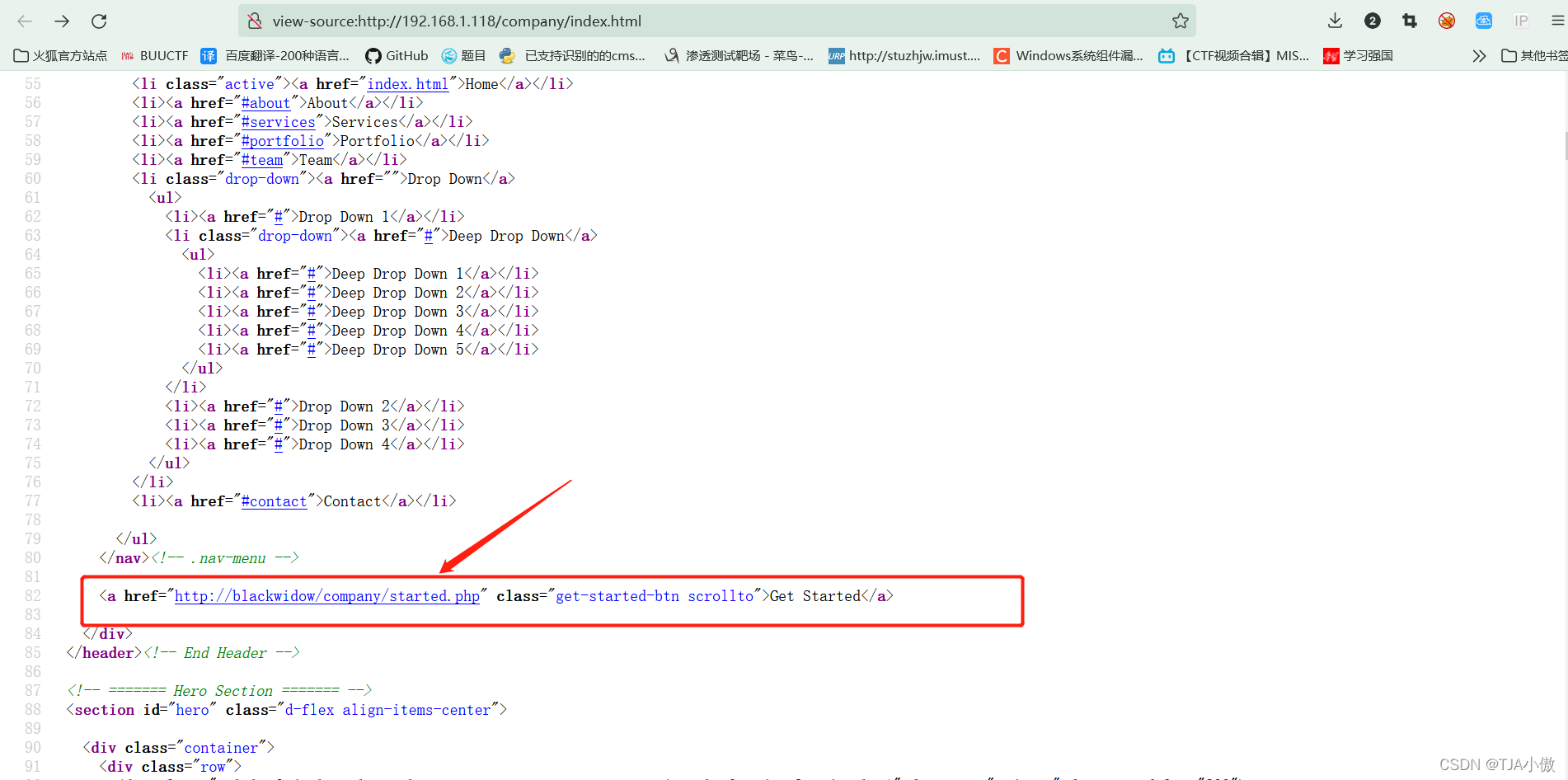Click the browser forward arrow

[62, 21]
